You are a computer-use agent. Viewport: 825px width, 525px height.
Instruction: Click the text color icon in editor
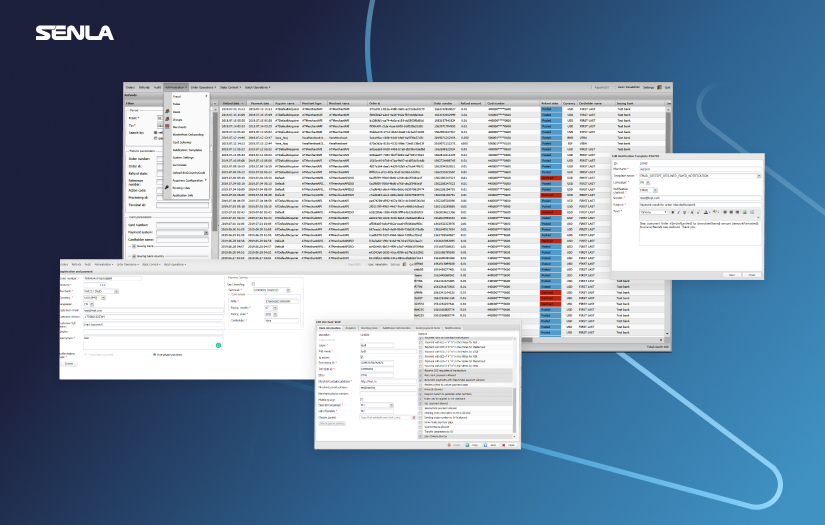(703, 212)
